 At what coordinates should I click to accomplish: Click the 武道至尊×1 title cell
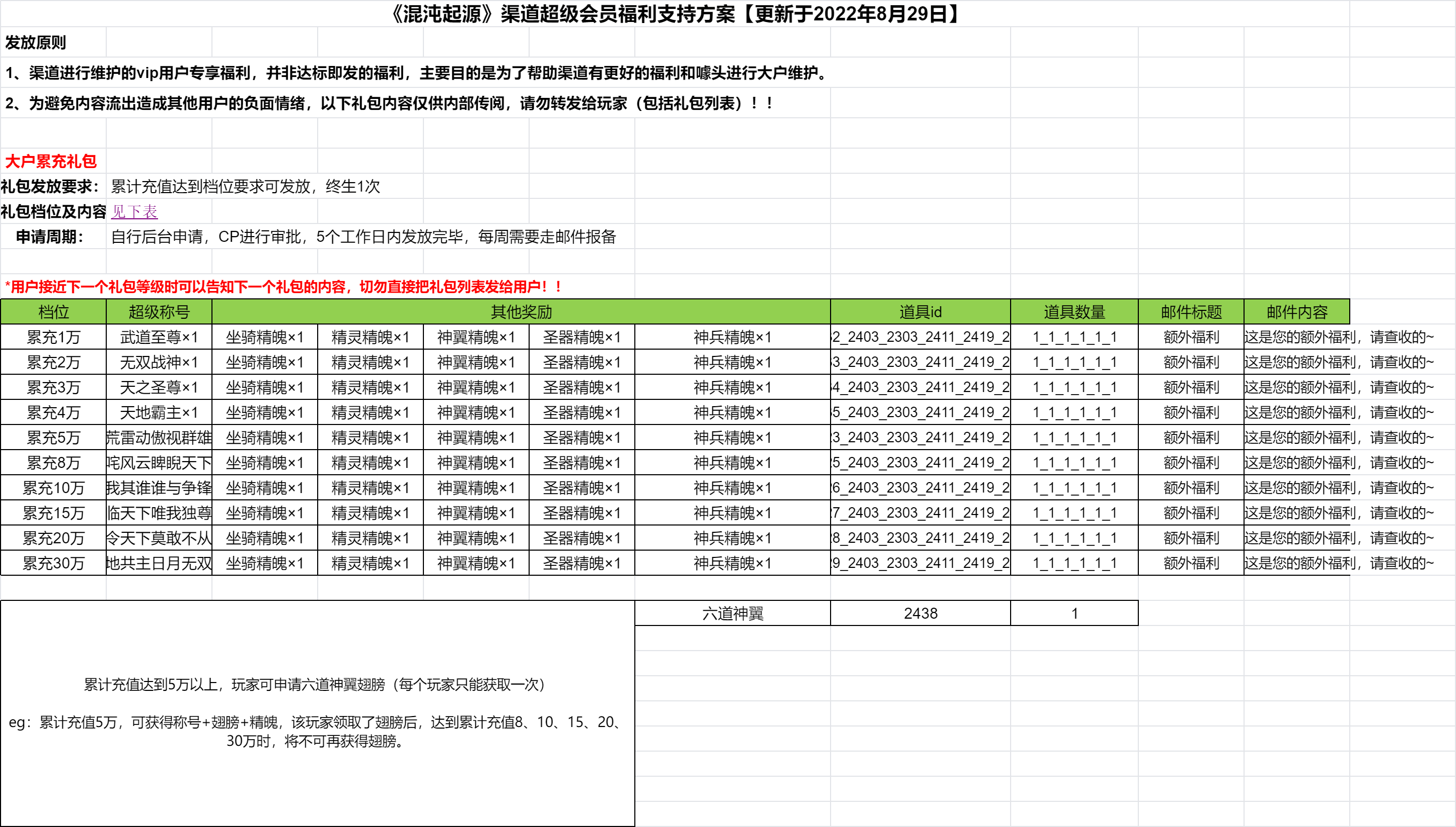tap(159, 337)
